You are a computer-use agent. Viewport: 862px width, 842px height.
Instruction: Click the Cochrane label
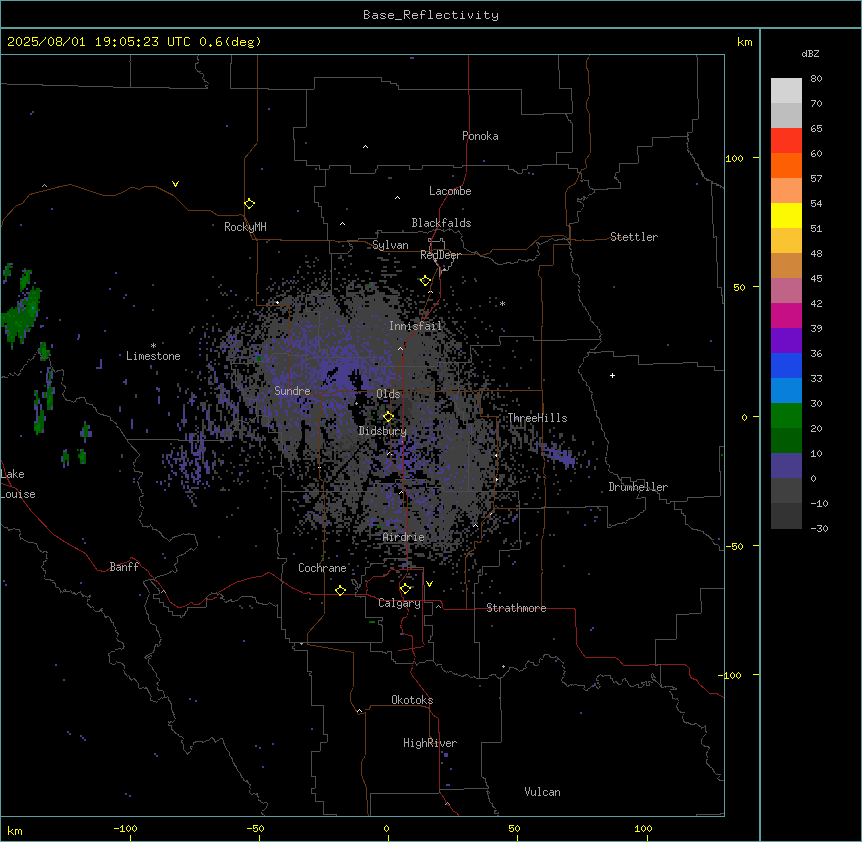point(322,568)
